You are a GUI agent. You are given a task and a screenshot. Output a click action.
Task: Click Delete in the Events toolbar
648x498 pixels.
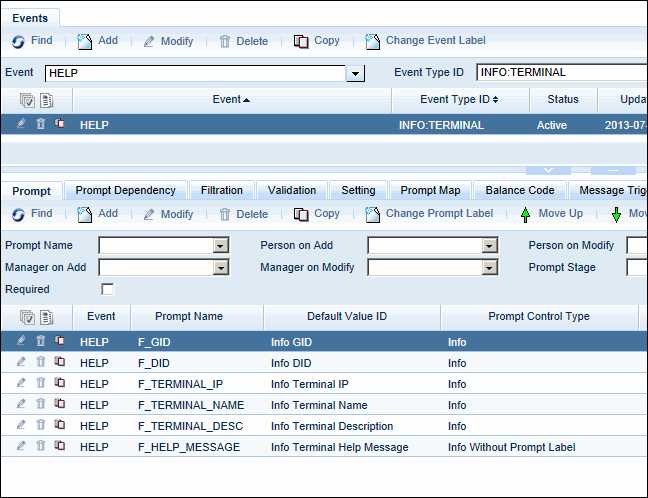(243, 41)
